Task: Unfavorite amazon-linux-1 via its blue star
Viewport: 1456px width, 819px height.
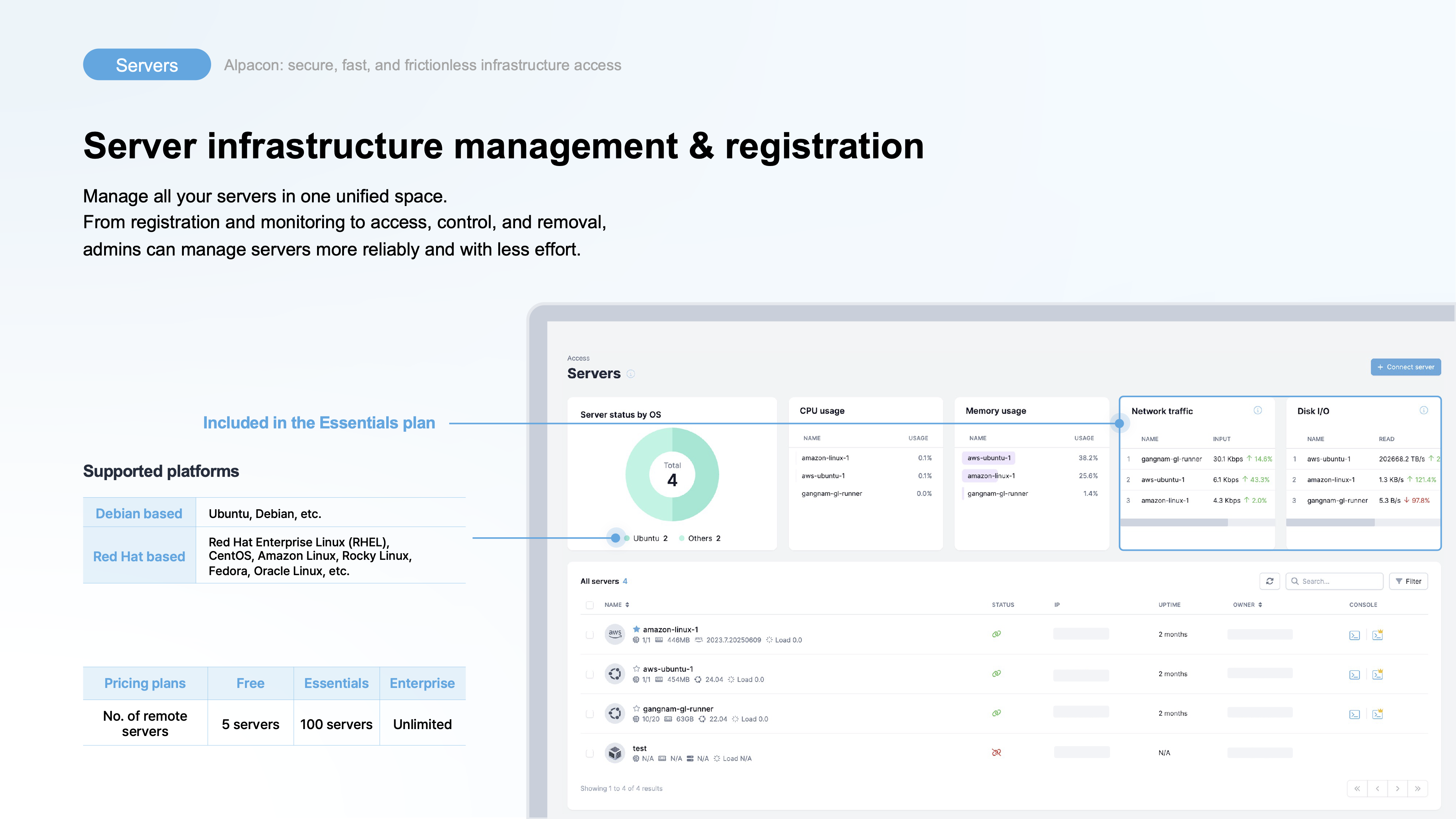Action: [x=636, y=629]
